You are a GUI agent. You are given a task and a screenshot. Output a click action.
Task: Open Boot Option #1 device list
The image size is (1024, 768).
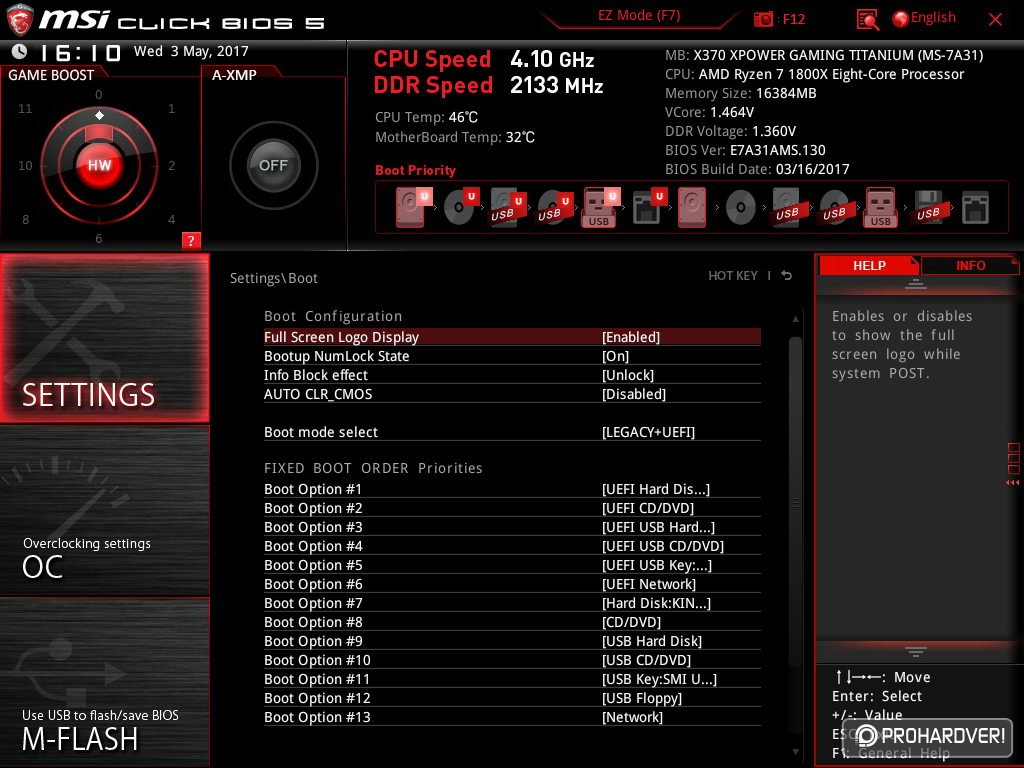click(512, 489)
